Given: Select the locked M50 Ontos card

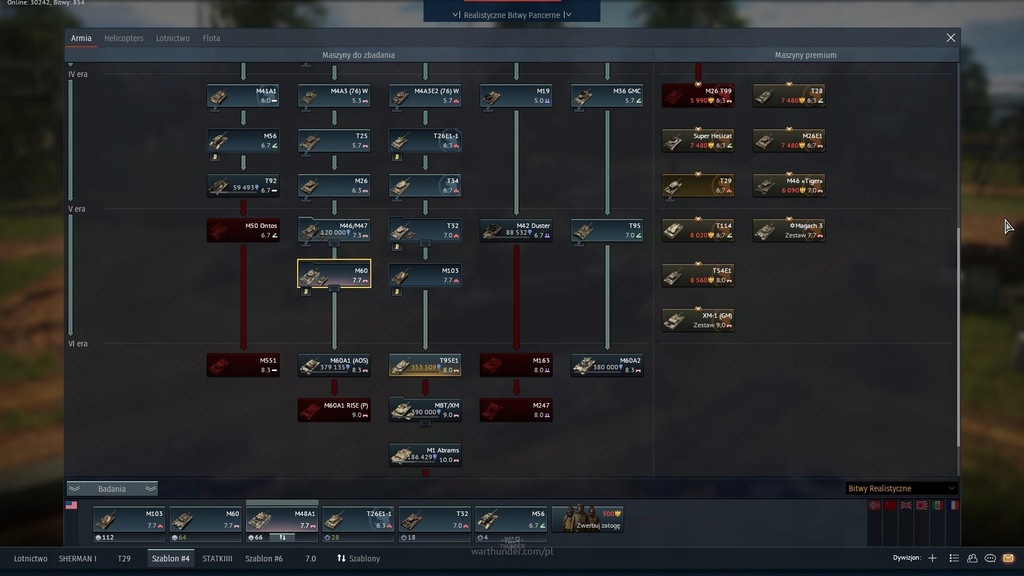Looking at the screenshot, I should coord(243,230).
